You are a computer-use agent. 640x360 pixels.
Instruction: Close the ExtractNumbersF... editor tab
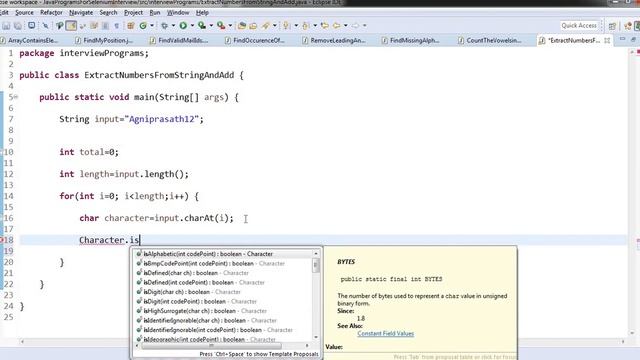(607, 40)
